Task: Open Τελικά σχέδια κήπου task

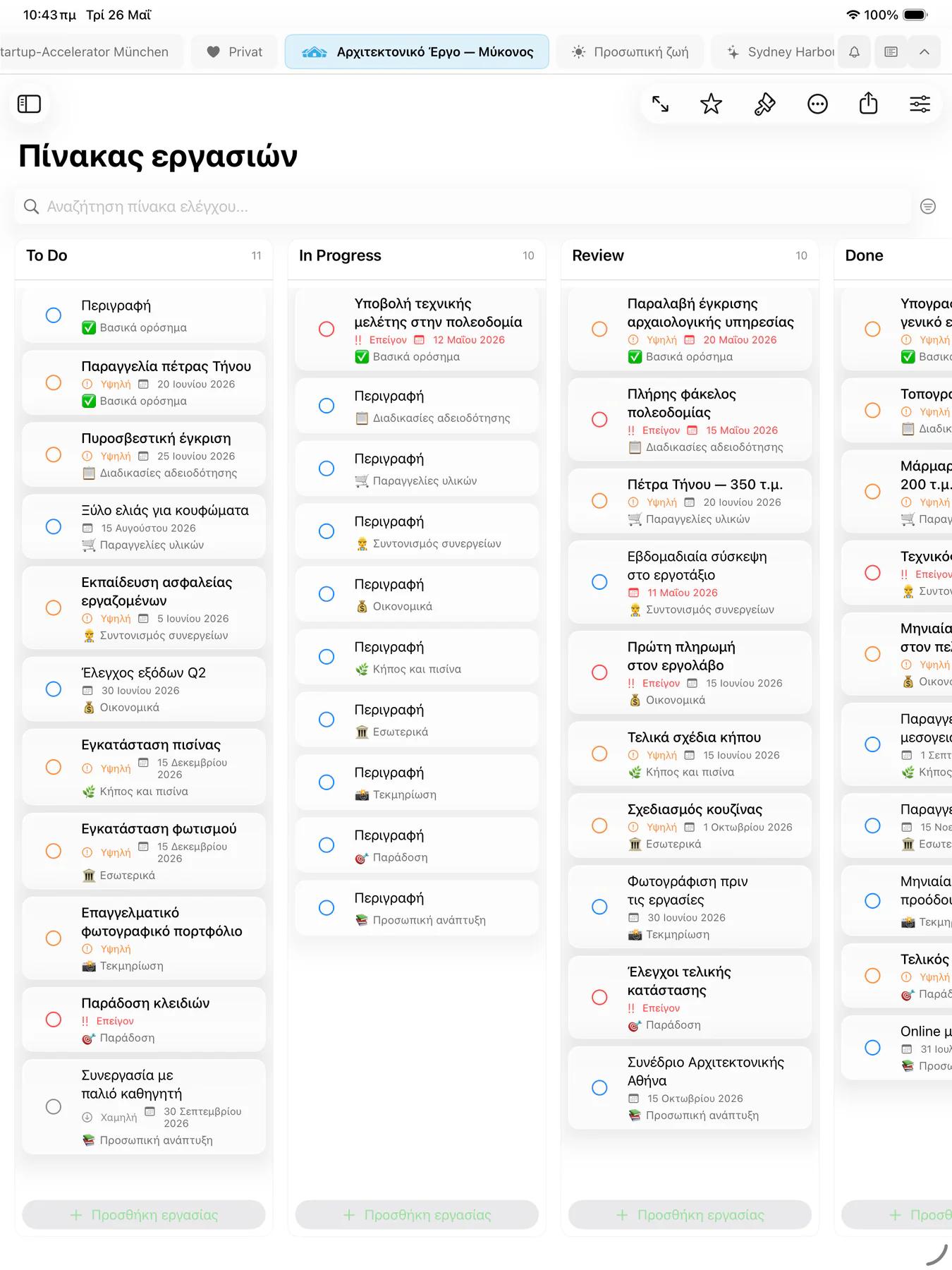Action: (690, 754)
